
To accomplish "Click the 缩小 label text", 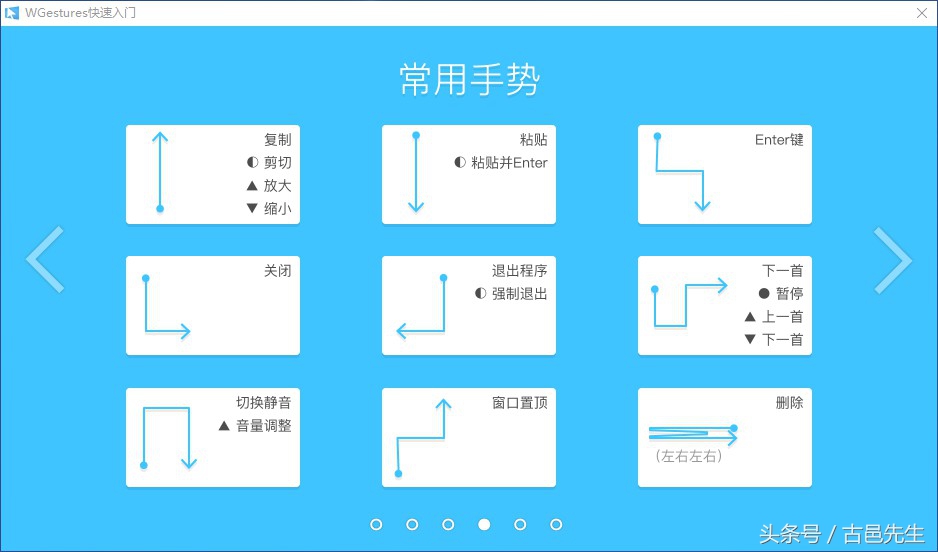I will (278, 208).
